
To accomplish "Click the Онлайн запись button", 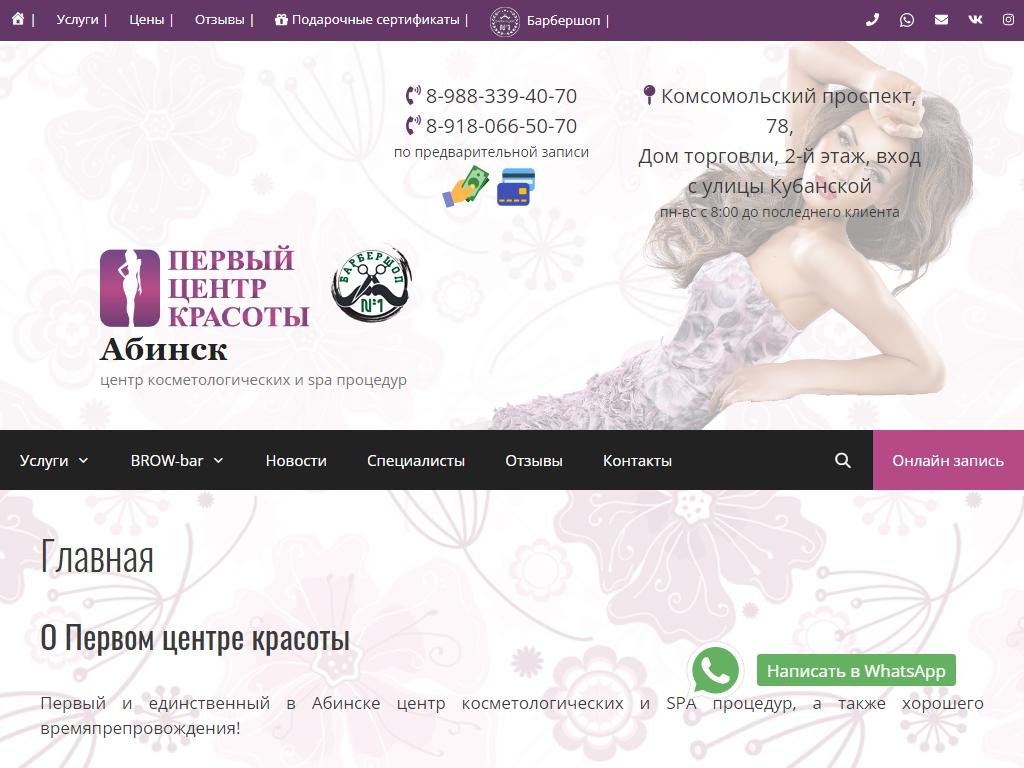I will click(x=948, y=460).
